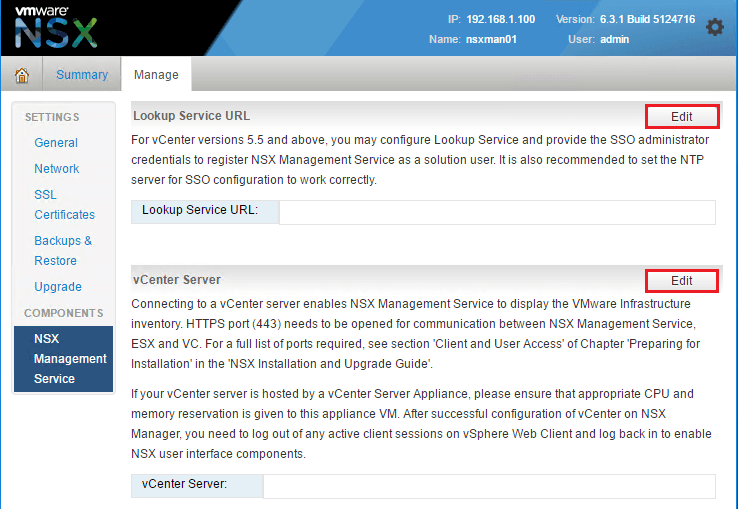Click the vCenter Server section heading
The image size is (738, 509).
point(177,280)
